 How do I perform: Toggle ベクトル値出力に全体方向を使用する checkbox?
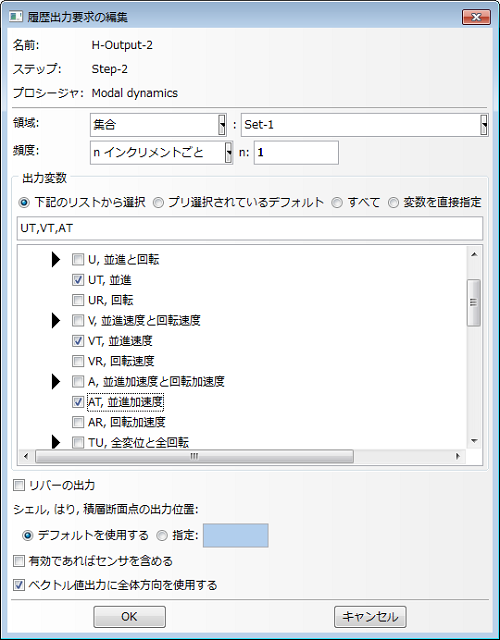tap(19, 585)
